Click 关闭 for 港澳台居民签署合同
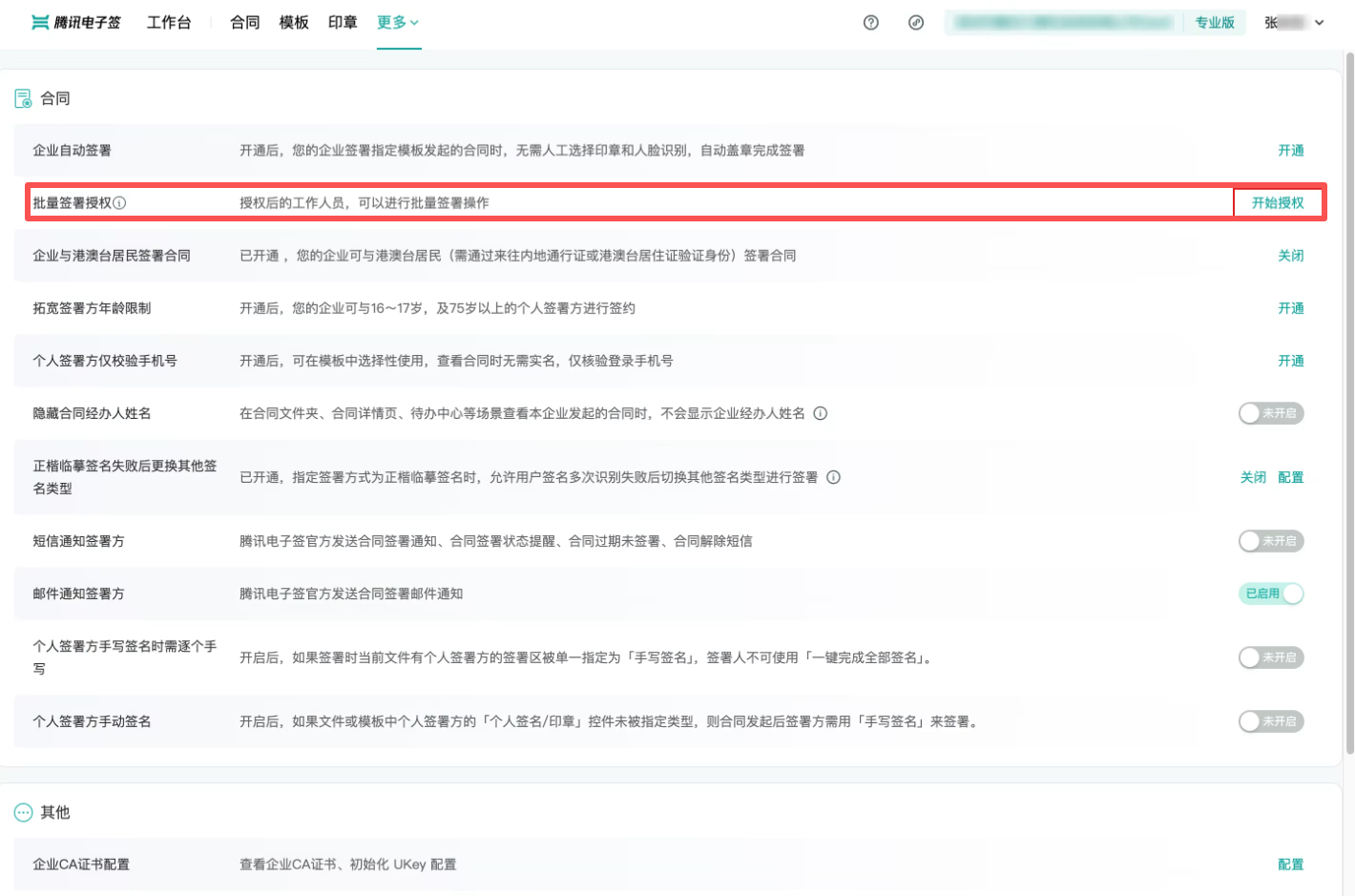The image size is (1355, 896). tap(1291, 256)
